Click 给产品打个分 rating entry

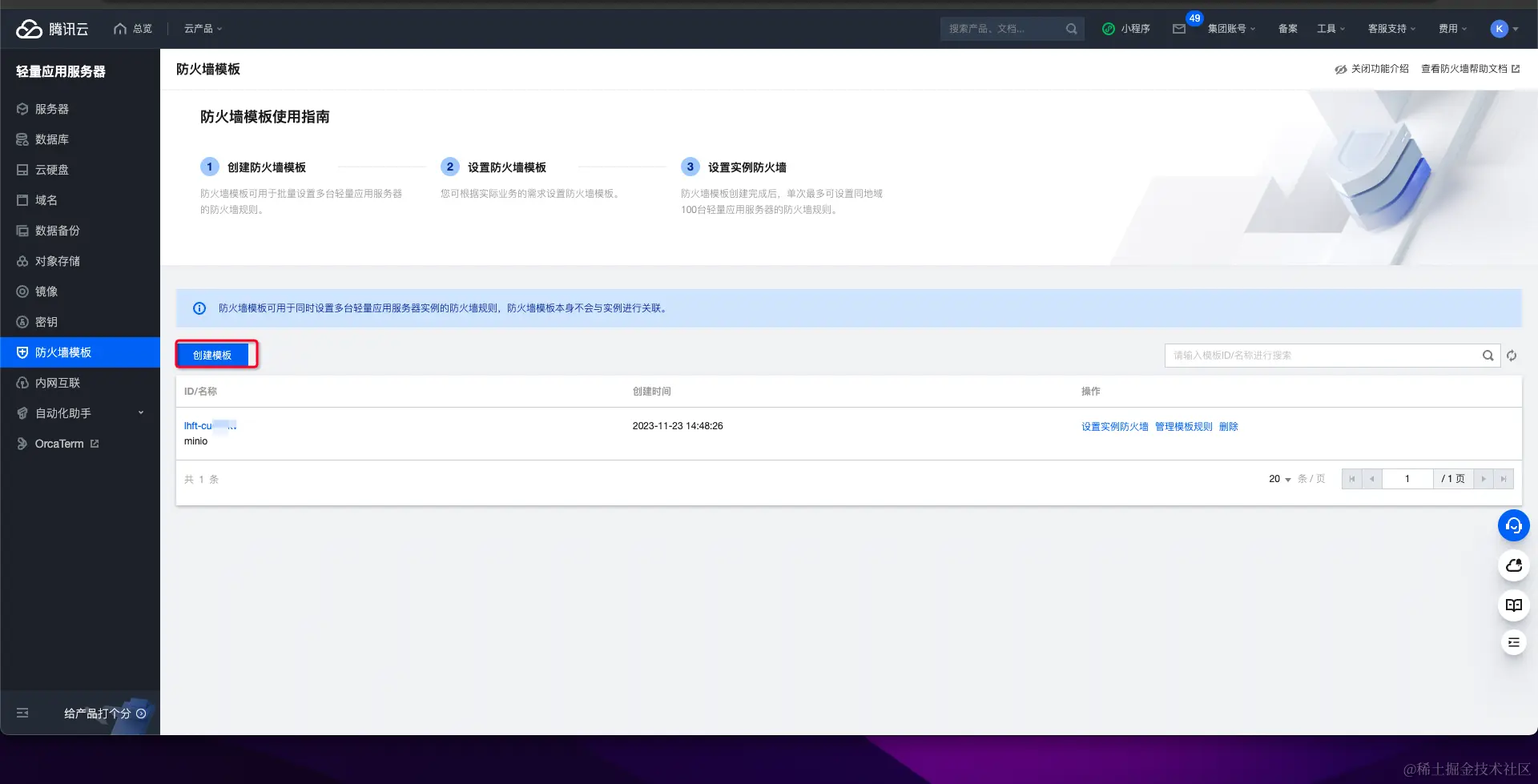coord(105,714)
